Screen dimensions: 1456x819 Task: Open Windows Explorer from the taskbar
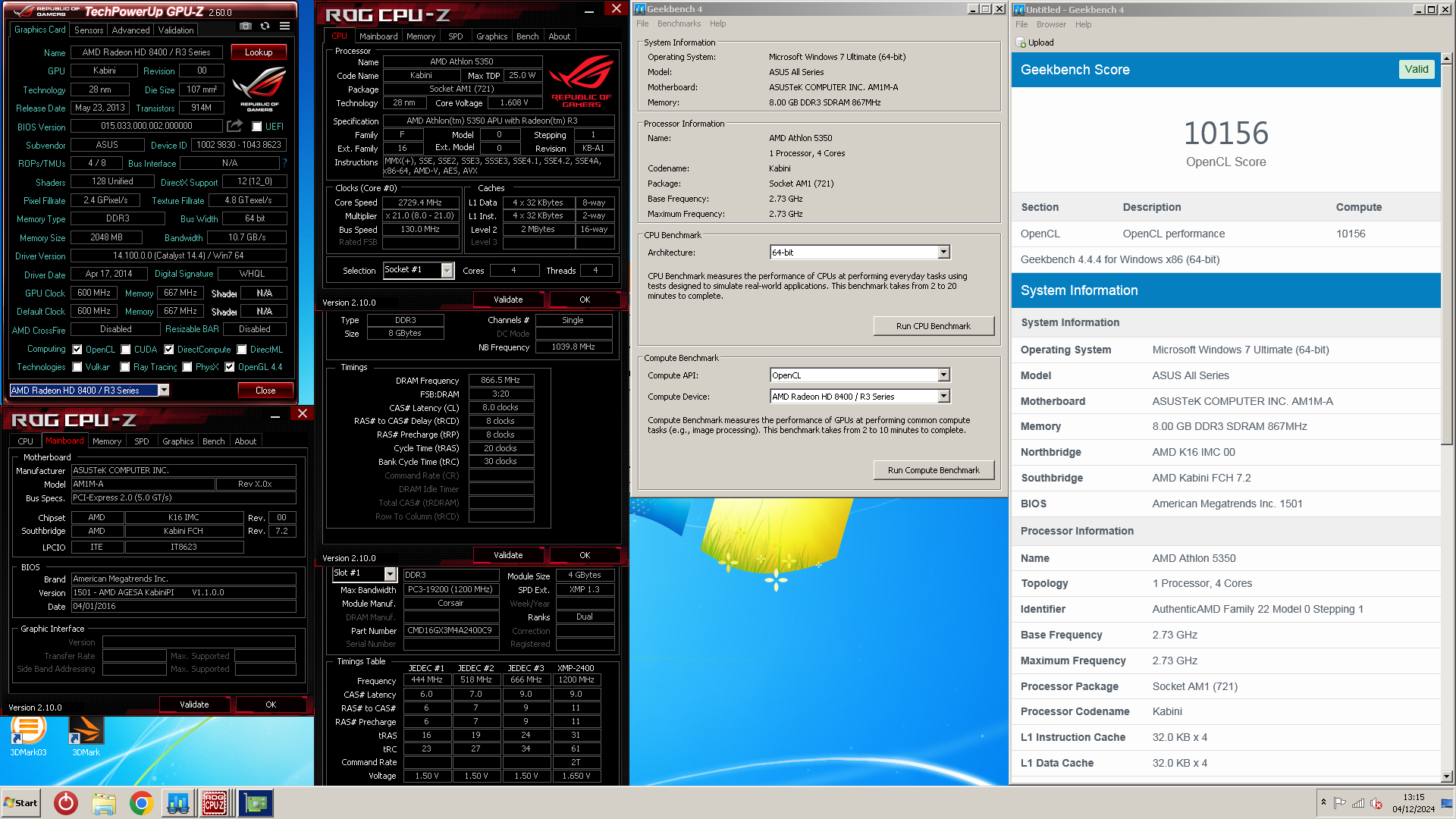point(104,803)
